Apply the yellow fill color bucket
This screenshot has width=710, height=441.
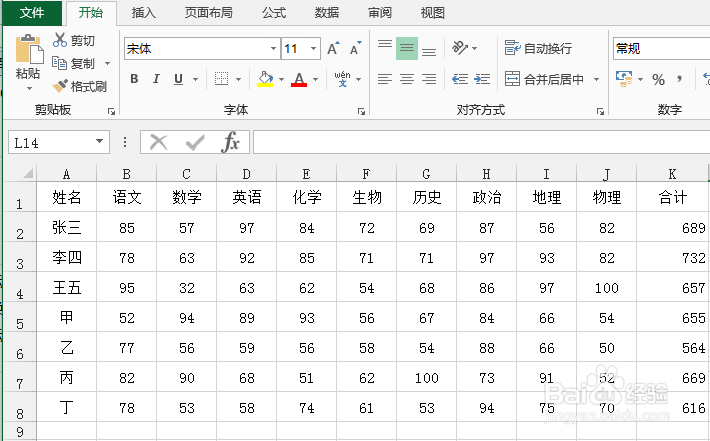265,79
